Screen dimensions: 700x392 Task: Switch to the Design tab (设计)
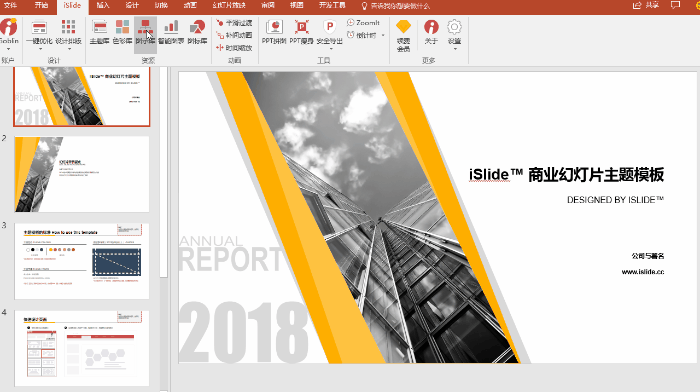coord(132,5)
